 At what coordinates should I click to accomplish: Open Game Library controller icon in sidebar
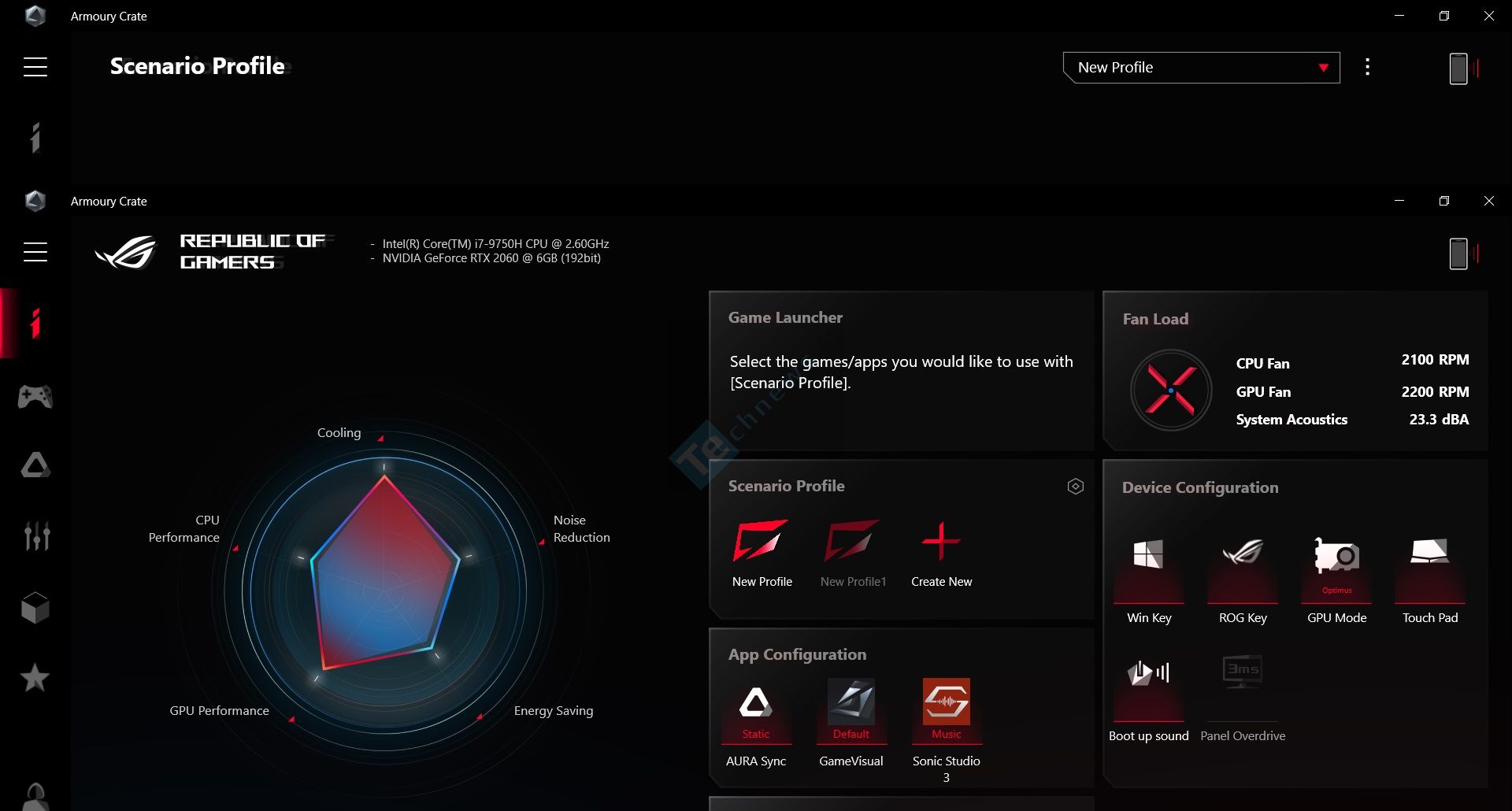click(x=35, y=396)
